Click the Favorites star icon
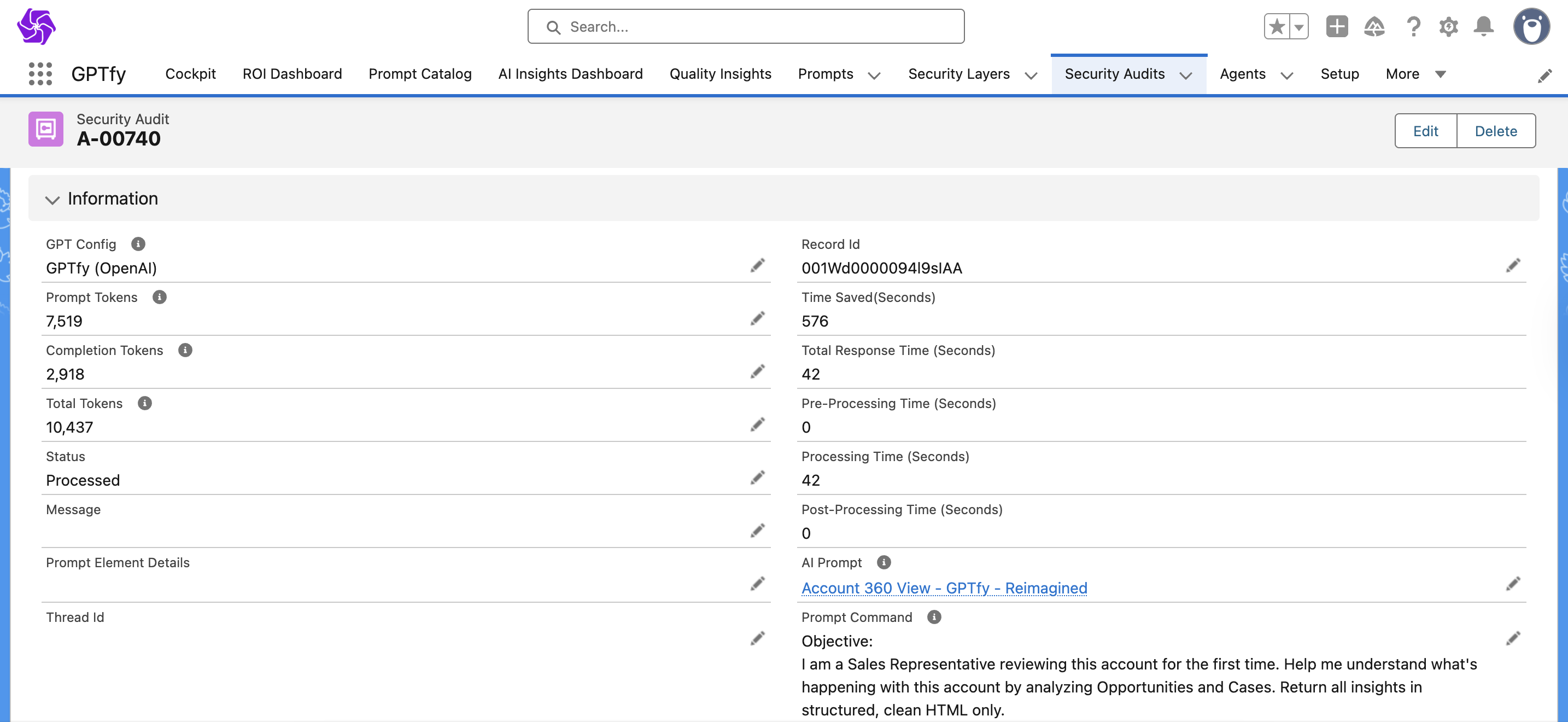Screen dimensions: 1568x722 point(1277,27)
